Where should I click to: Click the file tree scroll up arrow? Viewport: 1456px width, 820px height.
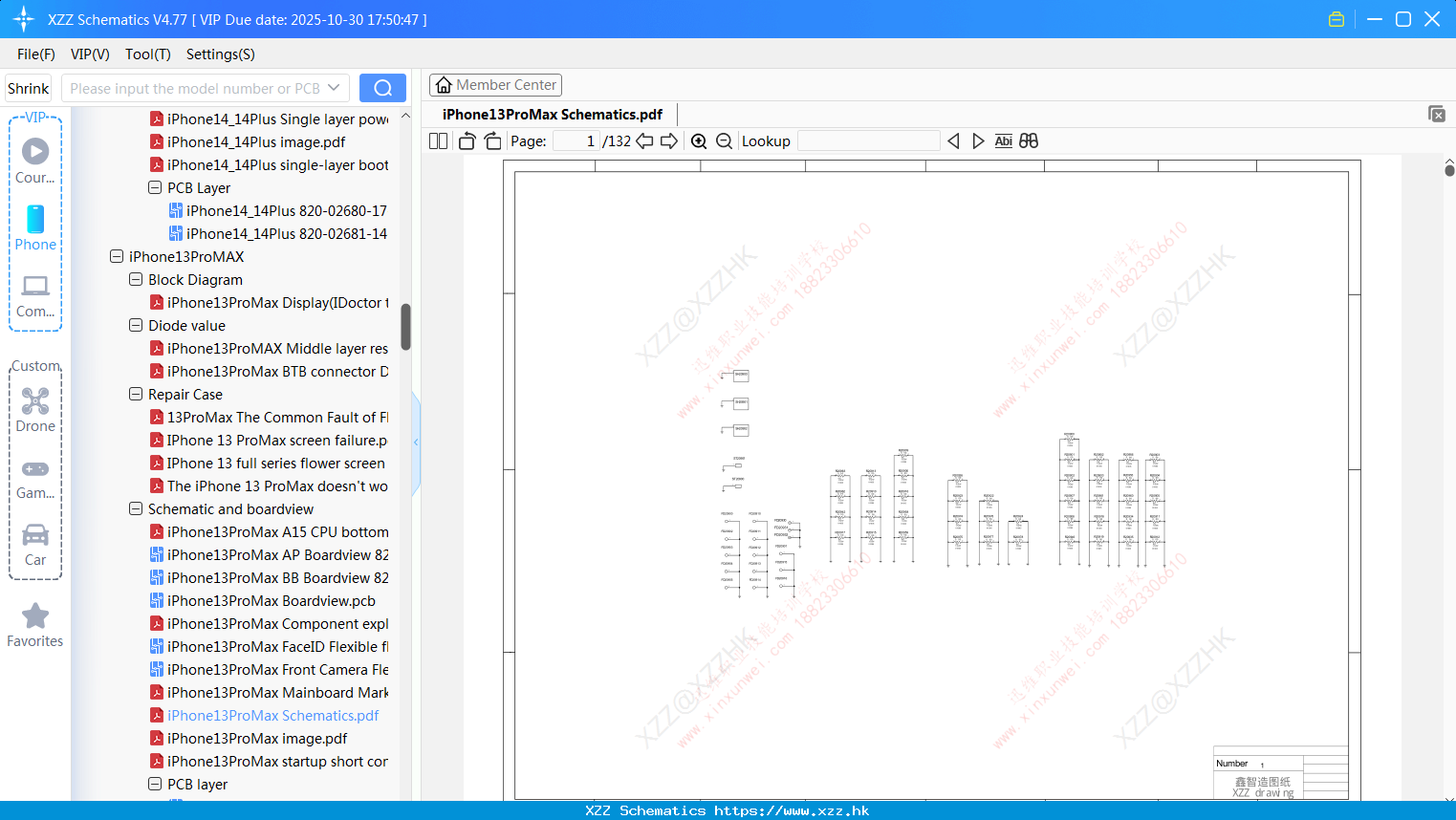click(405, 116)
